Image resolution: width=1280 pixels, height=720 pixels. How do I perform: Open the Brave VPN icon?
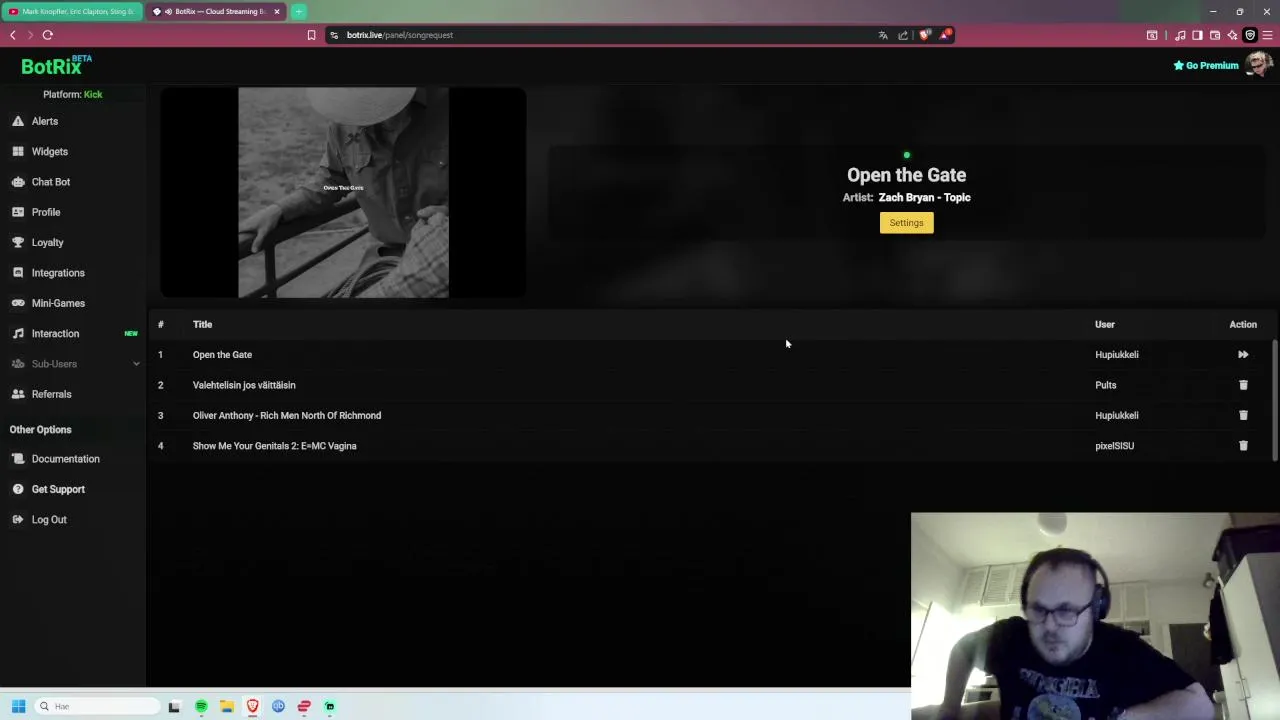tap(1250, 35)
